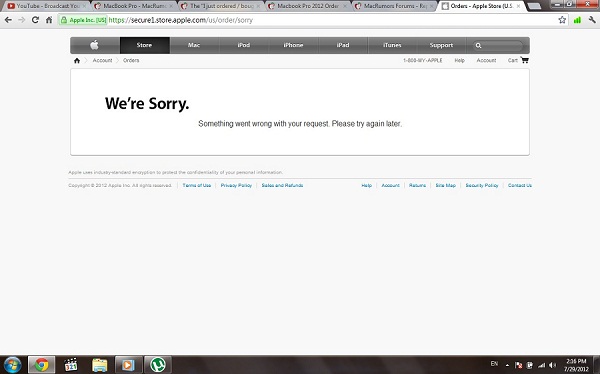600x374 pixels.
Task: Open the Store section
Action: pyautogui.click(x=145, y=45)
